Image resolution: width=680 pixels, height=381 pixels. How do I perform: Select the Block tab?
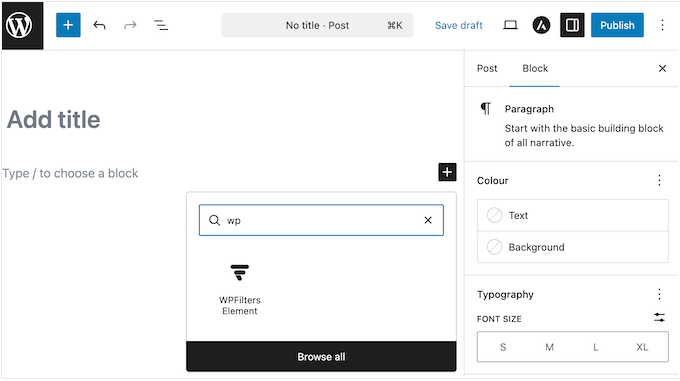pyautogui.click(x=535, y=68)
